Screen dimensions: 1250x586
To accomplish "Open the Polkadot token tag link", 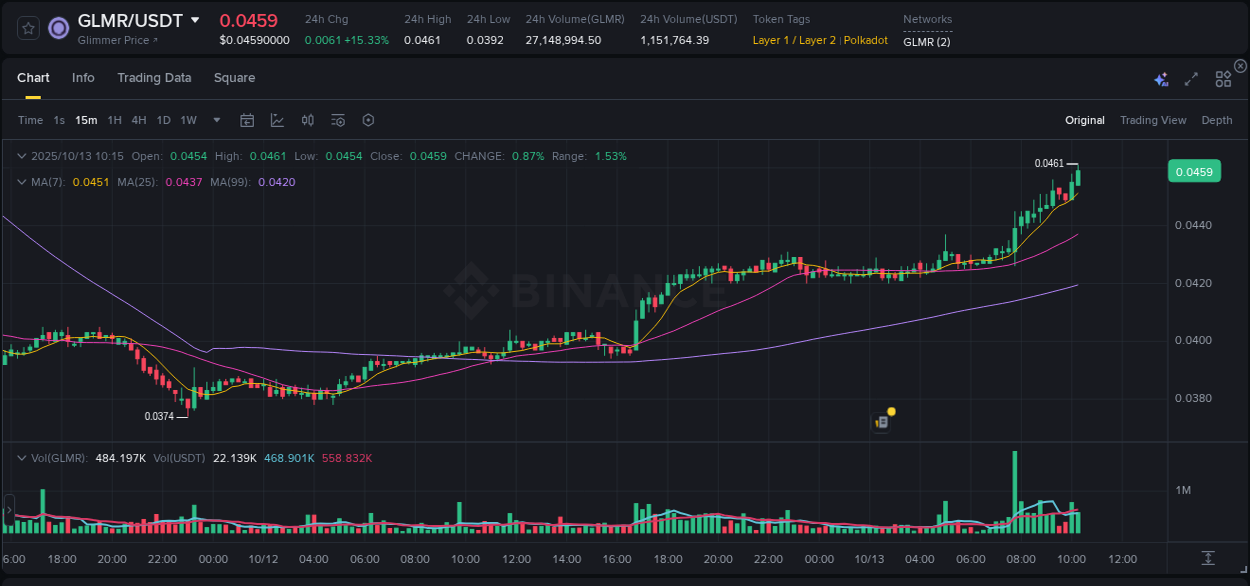I will 865,40.
